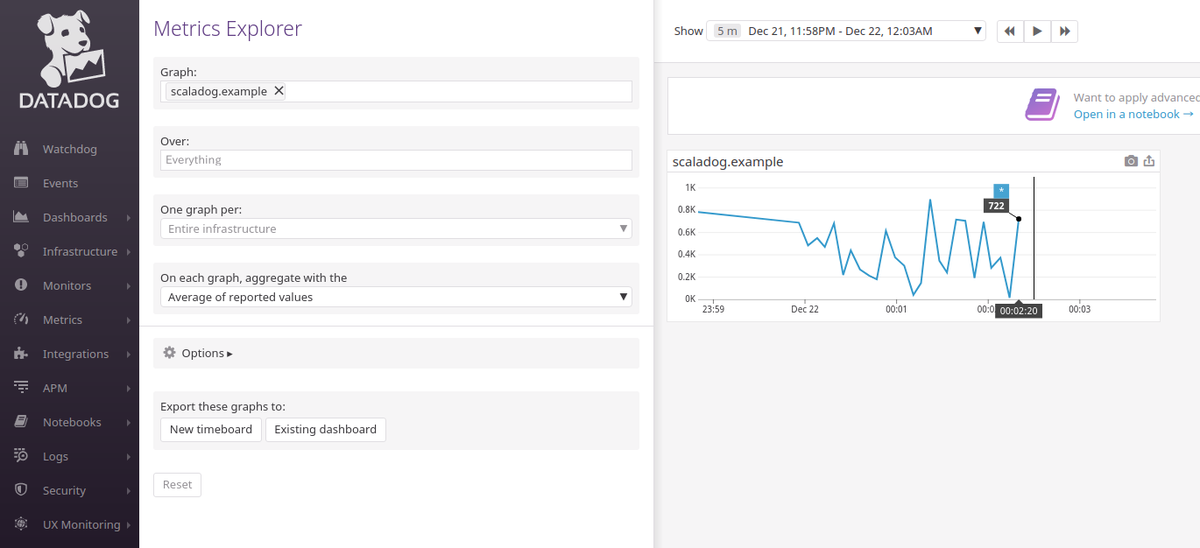Expand Integrations submenu arrow
Viewport: 1200px width, 548px height.
(129, 354)
